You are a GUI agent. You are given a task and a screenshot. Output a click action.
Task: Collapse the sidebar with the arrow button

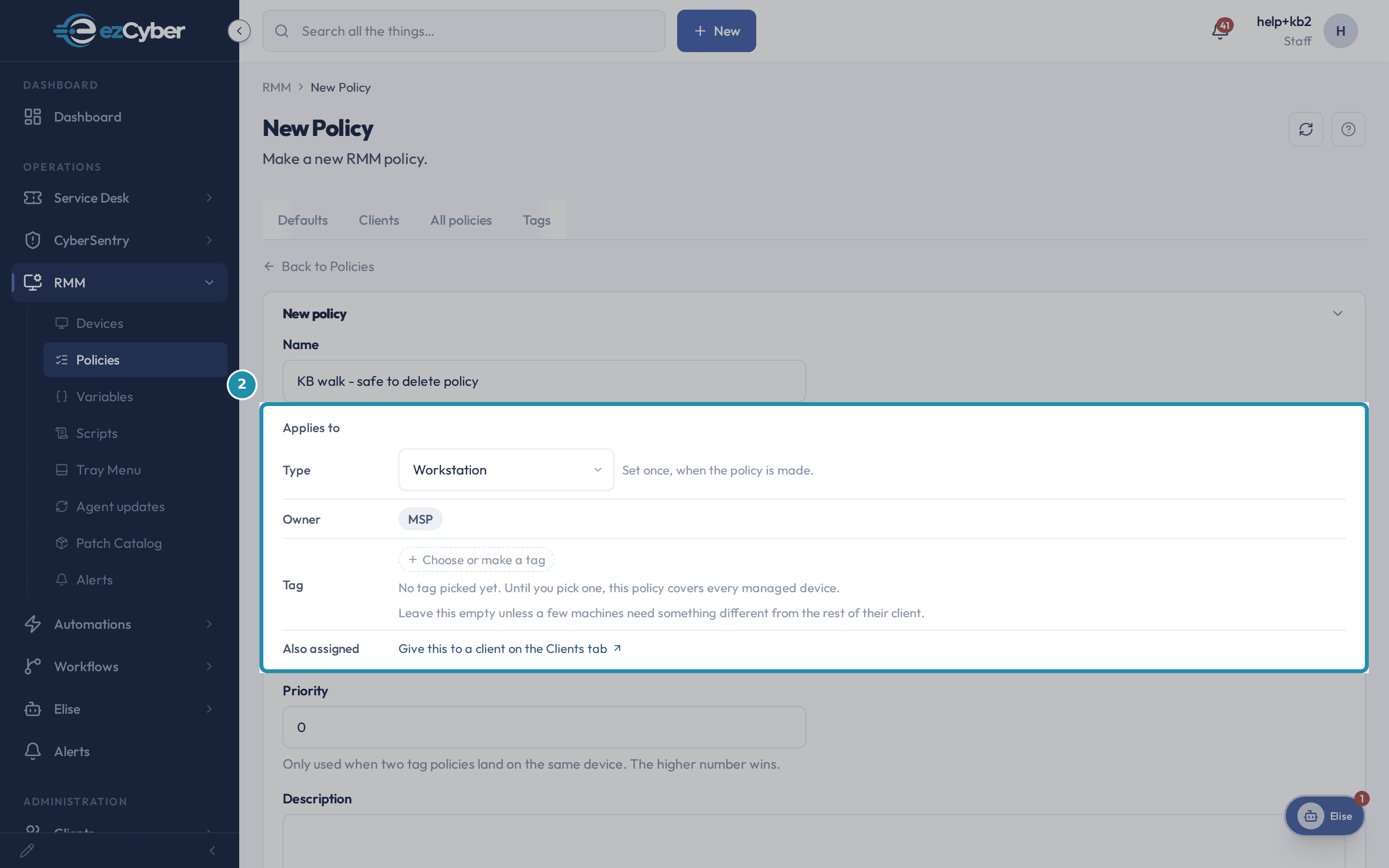coord(239,31)
